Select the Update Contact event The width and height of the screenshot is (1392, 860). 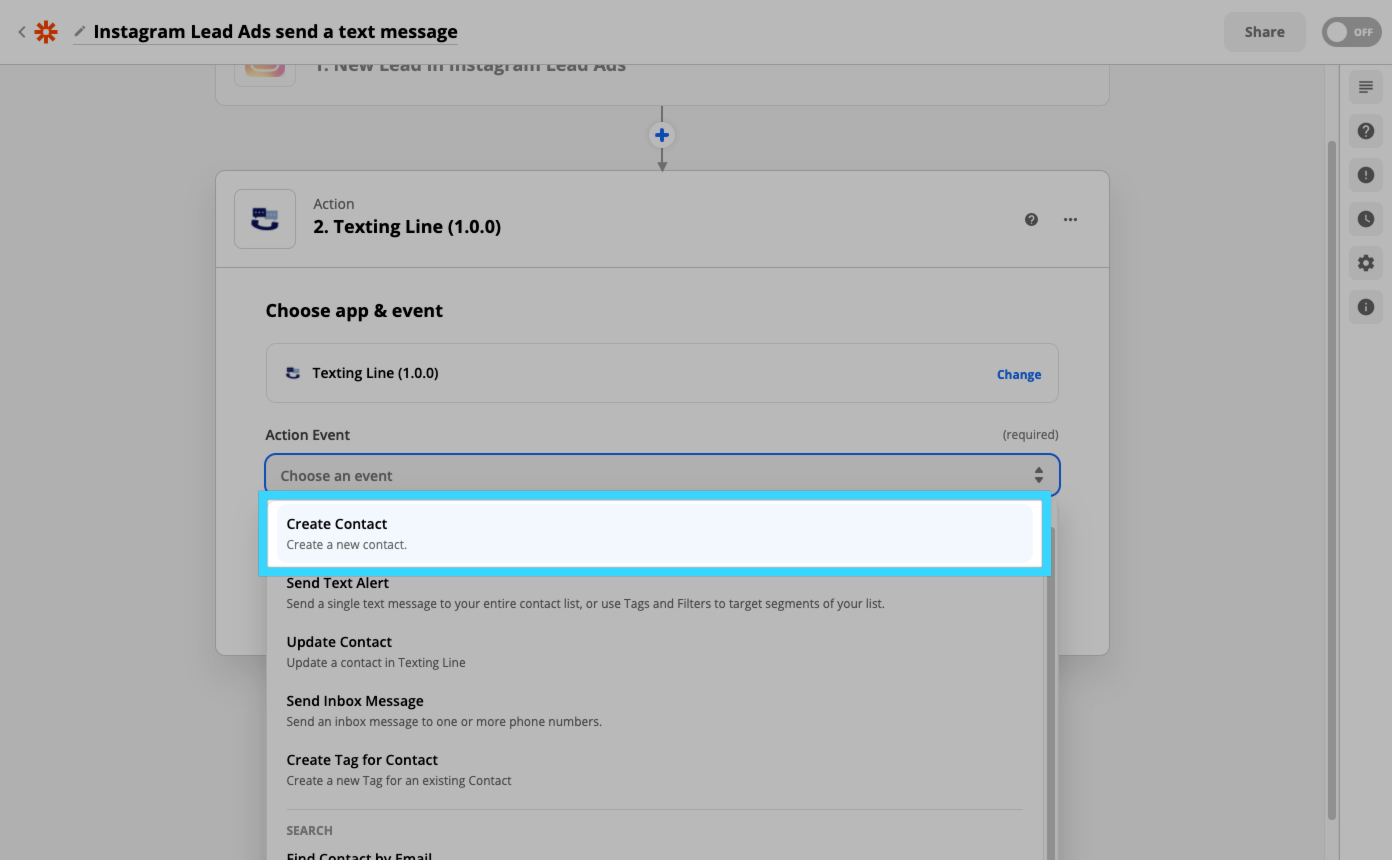[655, 651]
